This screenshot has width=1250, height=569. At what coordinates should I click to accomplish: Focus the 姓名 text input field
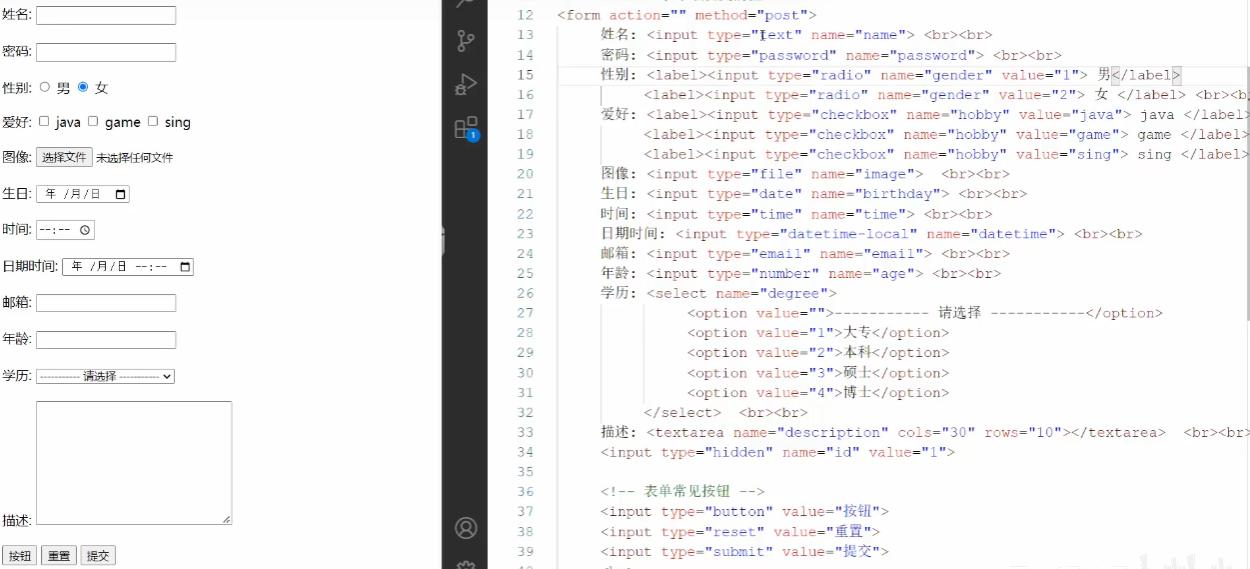106,15
